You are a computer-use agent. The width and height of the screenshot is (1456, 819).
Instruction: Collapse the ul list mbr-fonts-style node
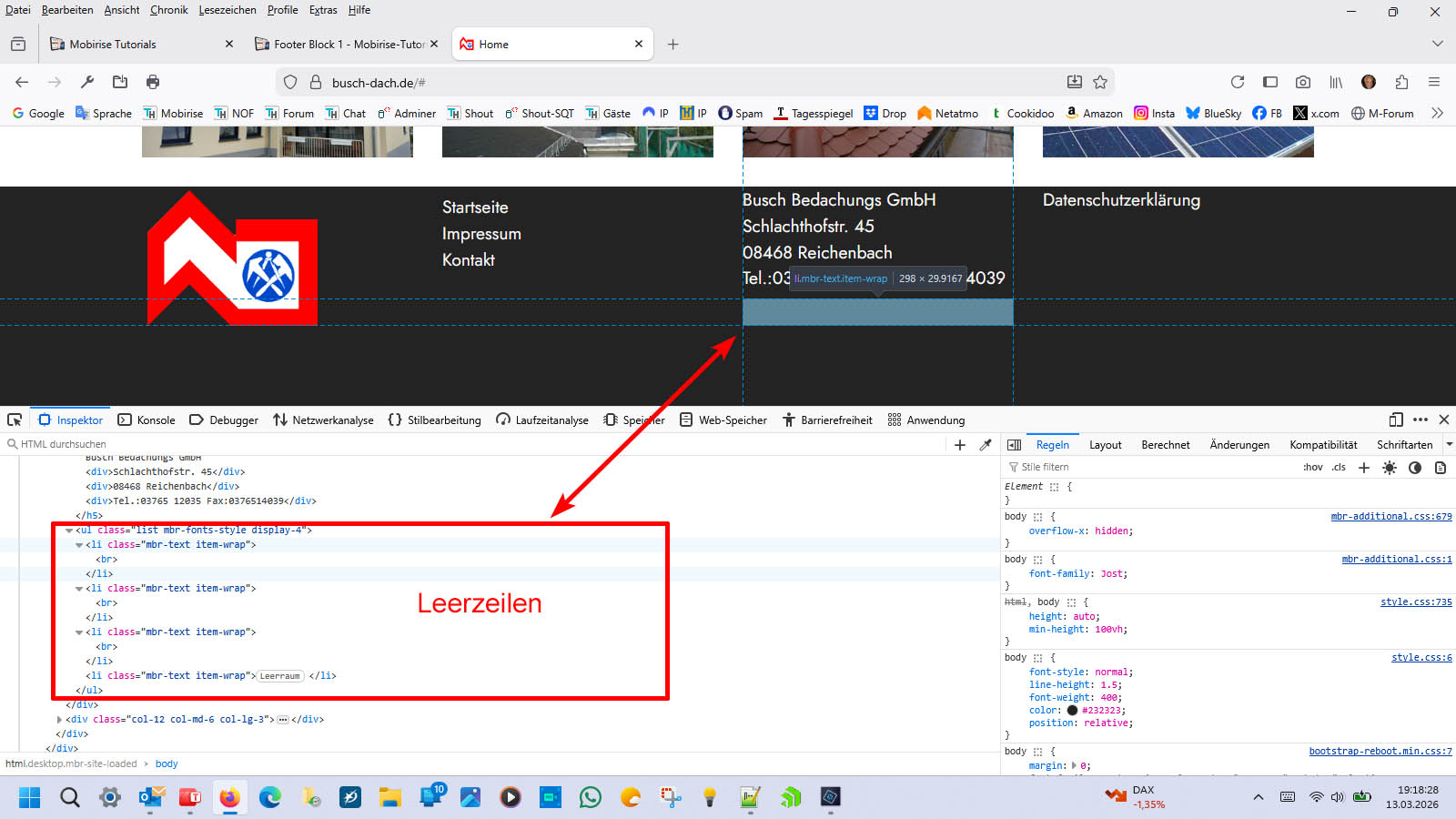click(x=69, y=531)
